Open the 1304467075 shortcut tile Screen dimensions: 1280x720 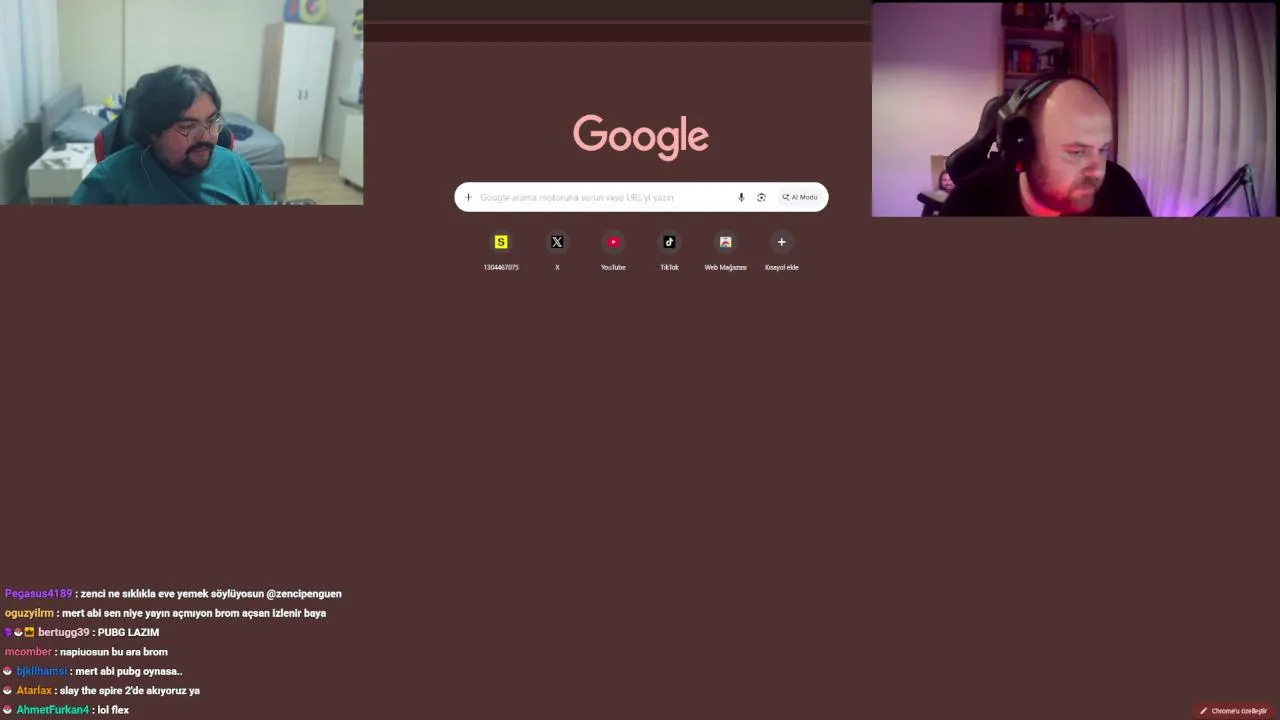coord(501,251)
